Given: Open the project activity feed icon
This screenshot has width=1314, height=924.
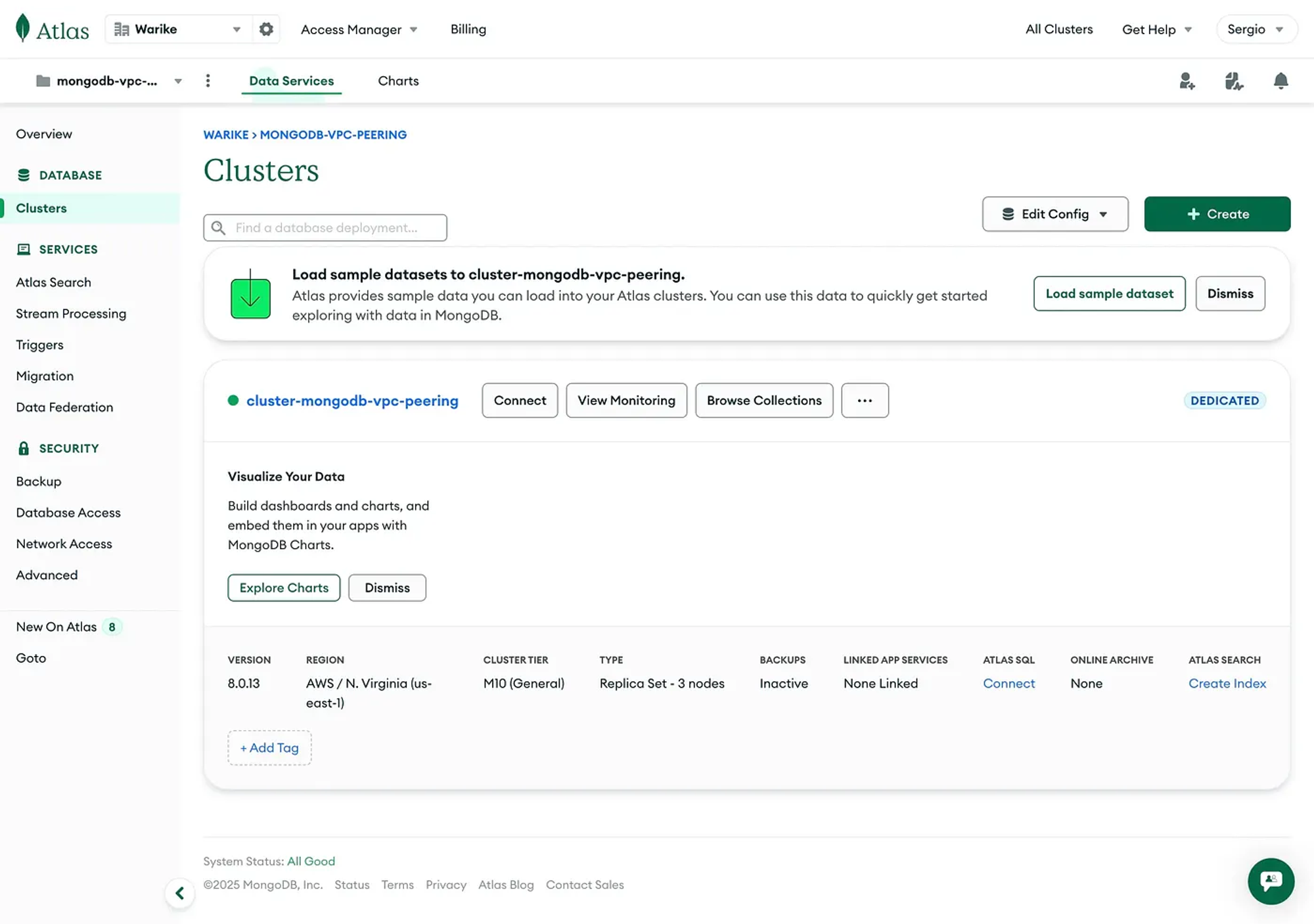Looking at the screenshot, I should (x=1233, y=81).
